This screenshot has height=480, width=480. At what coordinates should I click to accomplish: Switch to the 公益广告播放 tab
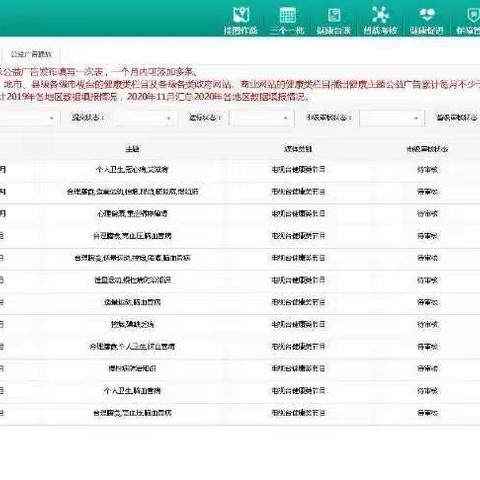pyautogui.click(x=32, y=54)
